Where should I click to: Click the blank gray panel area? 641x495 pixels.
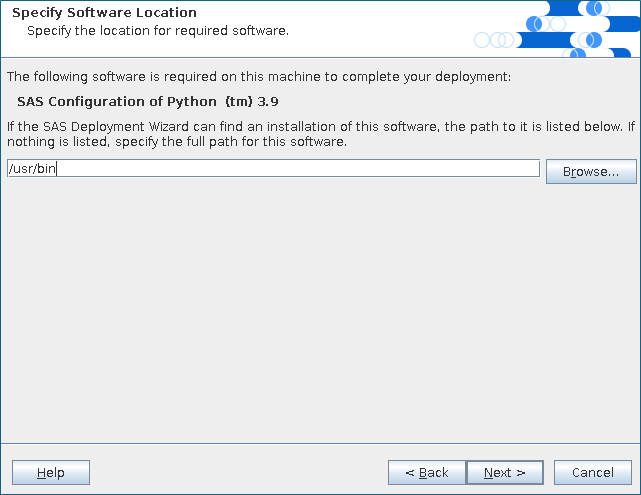coord(320,320)
